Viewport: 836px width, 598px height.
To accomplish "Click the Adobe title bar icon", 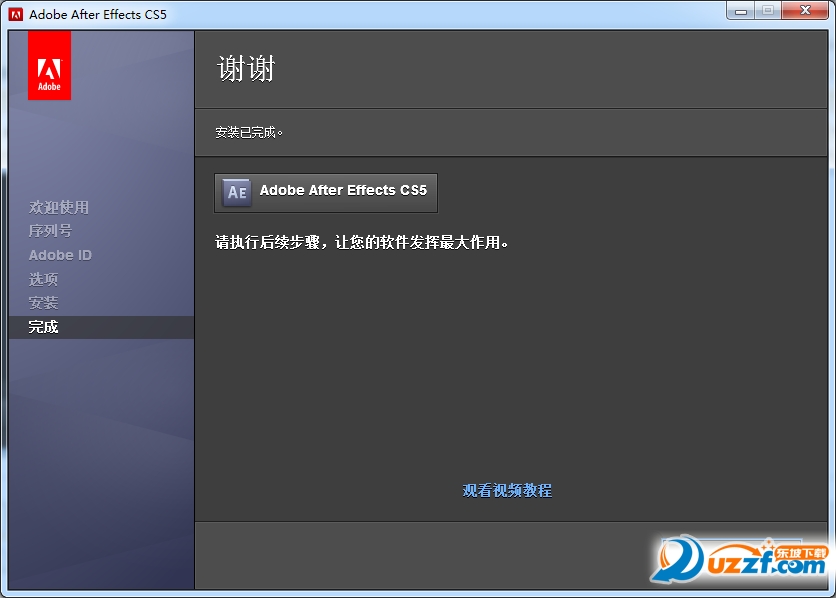I will point(16,14).
